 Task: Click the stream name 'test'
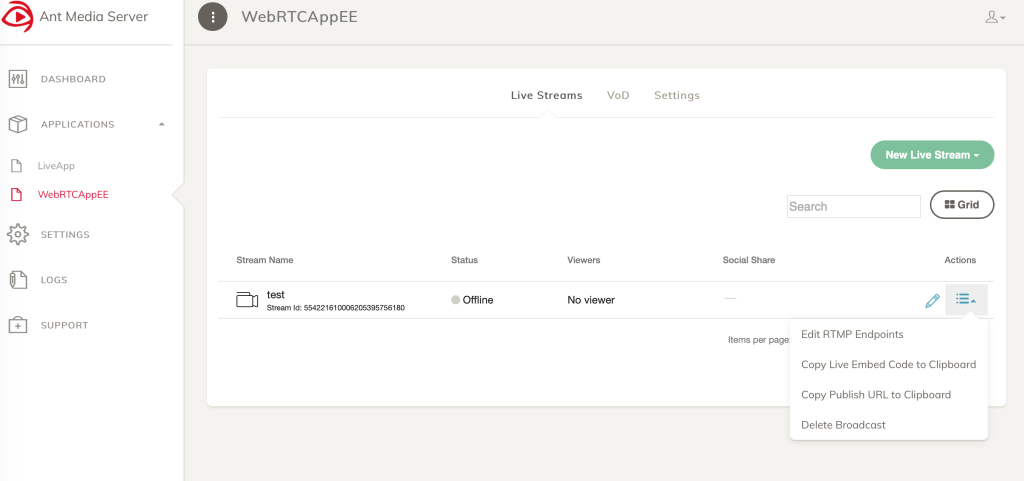point(276,294)
